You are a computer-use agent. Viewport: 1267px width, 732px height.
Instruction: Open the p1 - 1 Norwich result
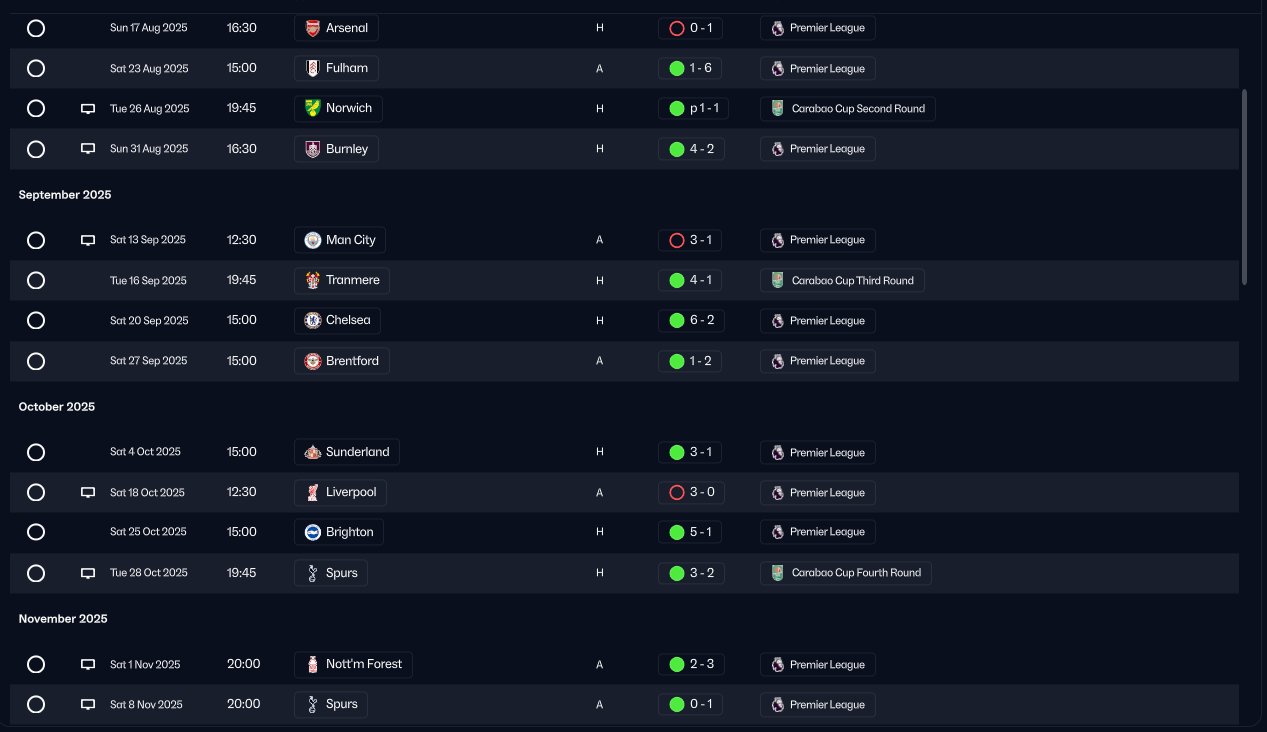coord(693,108)
